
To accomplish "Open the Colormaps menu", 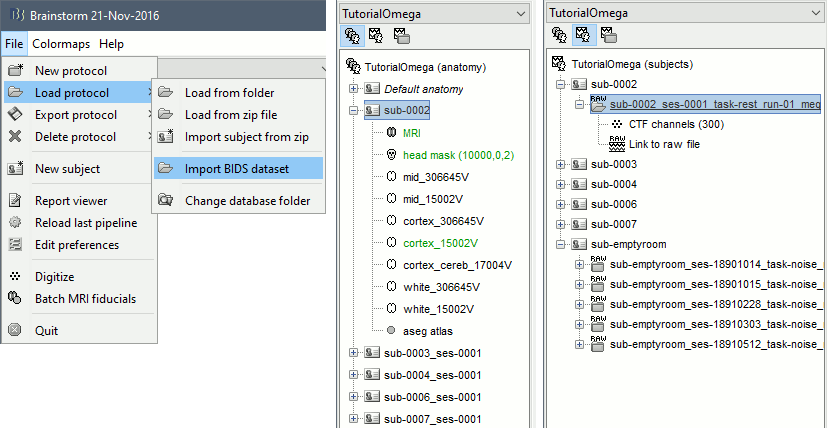I will (60, 44).
